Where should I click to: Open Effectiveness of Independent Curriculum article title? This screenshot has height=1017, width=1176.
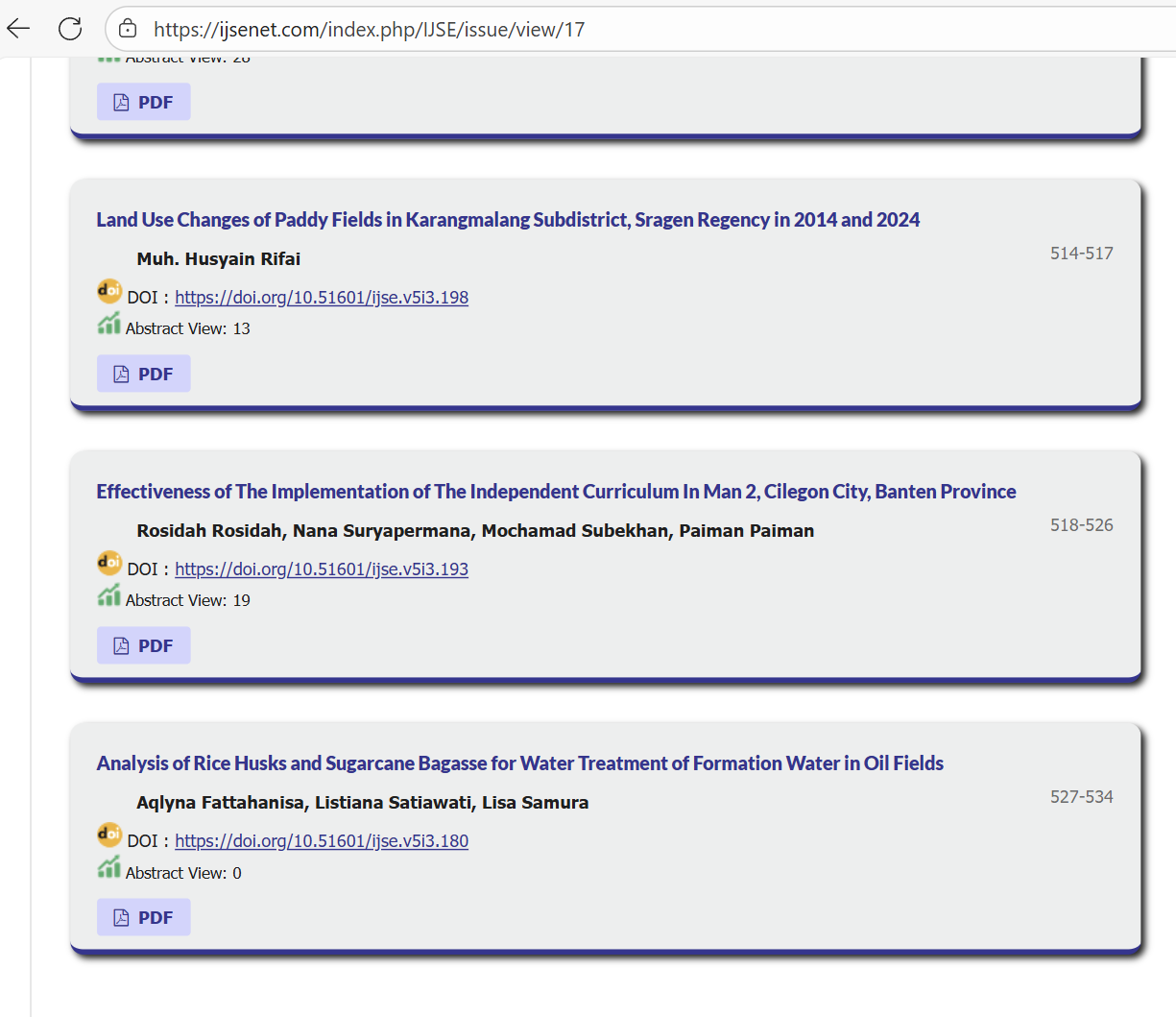tap(555, 492)
